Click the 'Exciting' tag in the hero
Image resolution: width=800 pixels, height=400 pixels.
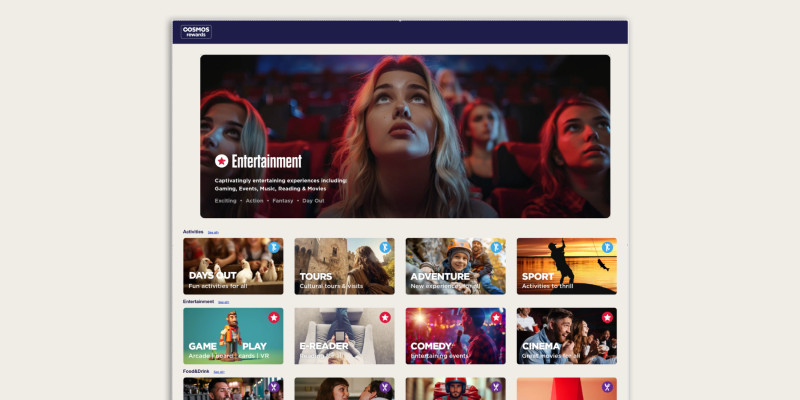pos(226,201)
